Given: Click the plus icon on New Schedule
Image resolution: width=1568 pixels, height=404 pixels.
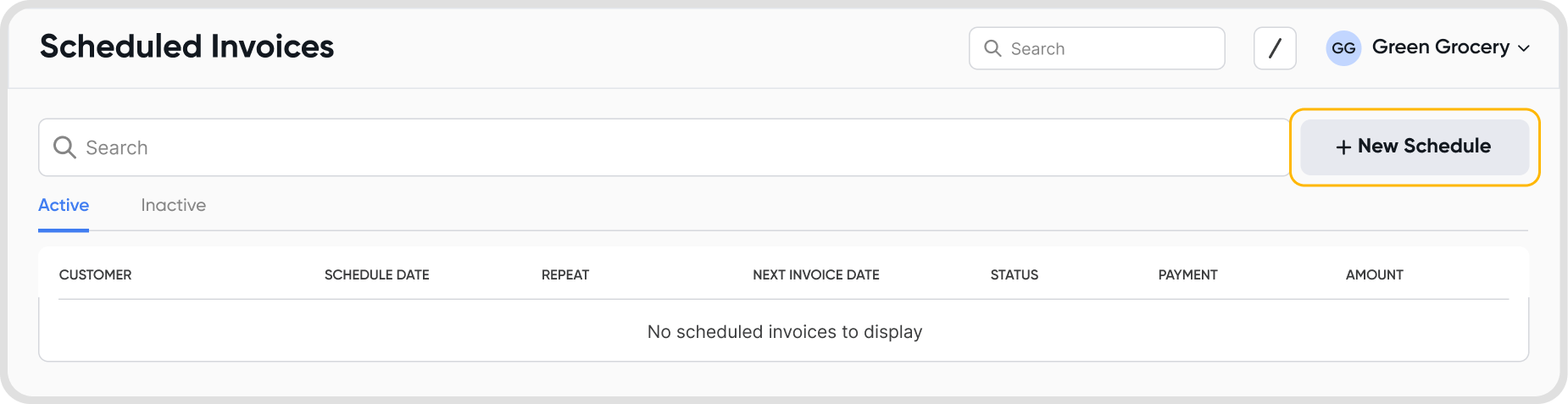Looking at the screenshot, I should click(1343, 147).
